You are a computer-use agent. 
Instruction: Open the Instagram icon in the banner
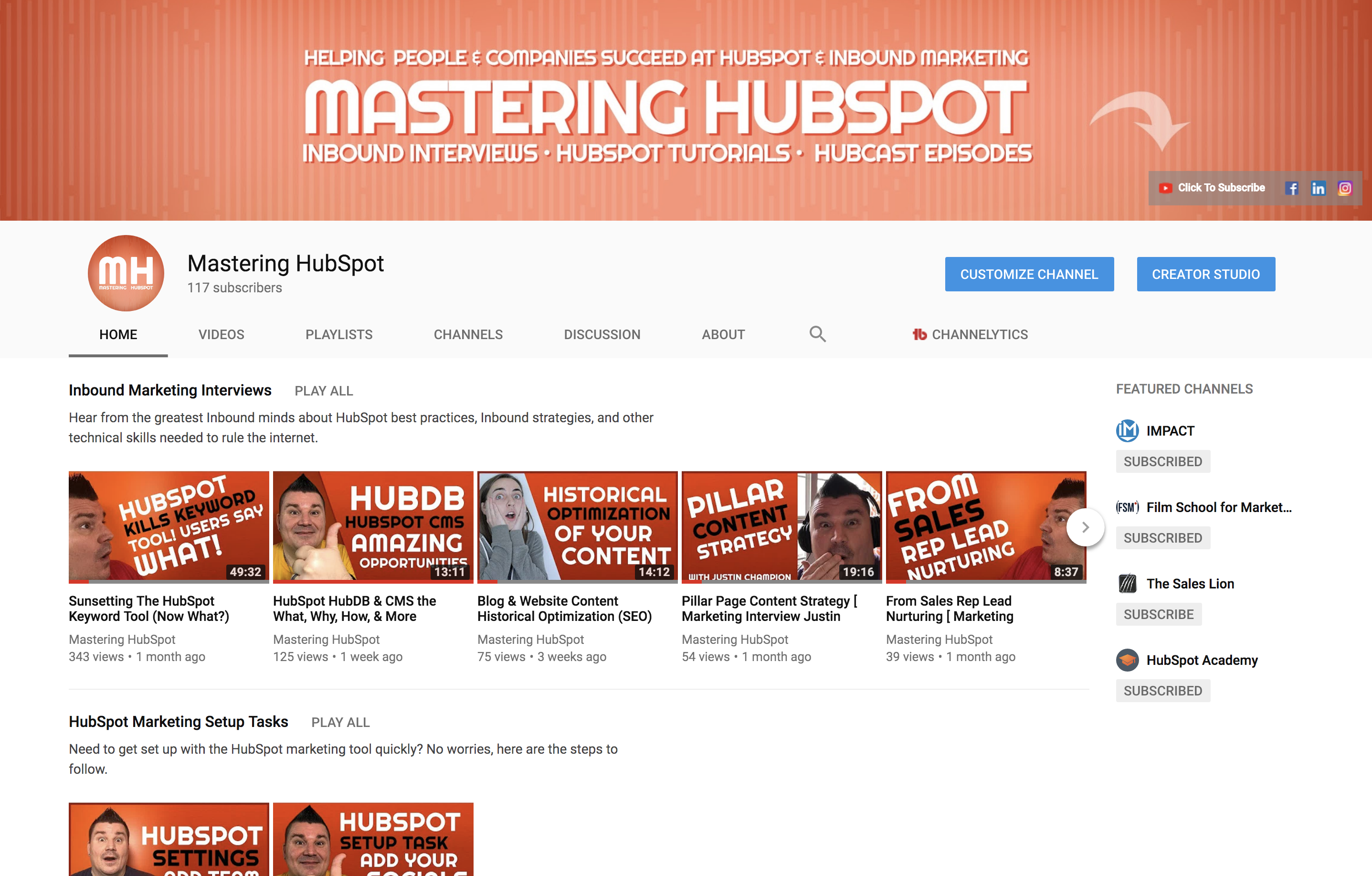pos(1345,188)
